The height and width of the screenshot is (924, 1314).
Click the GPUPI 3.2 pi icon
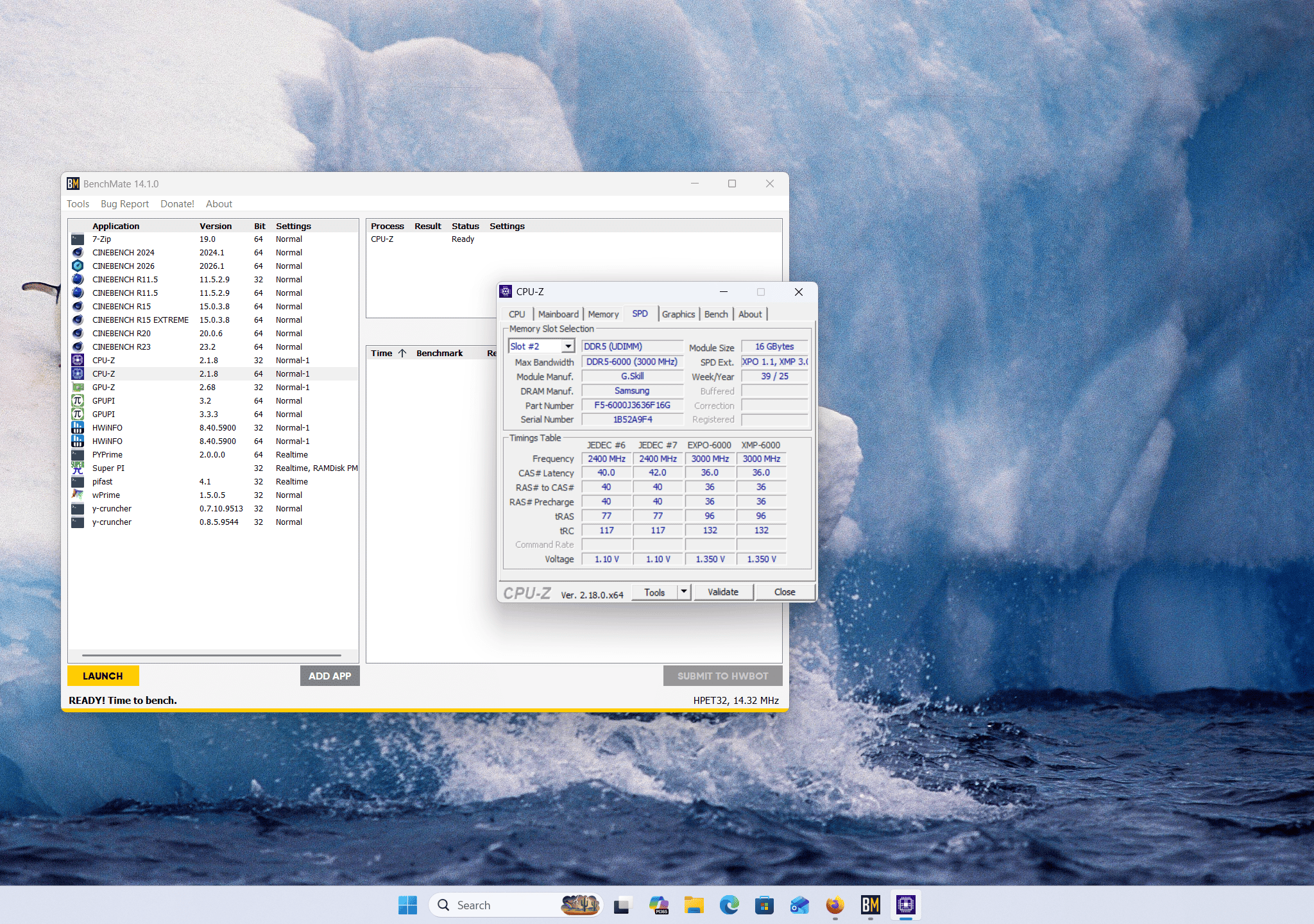(78, 400)
